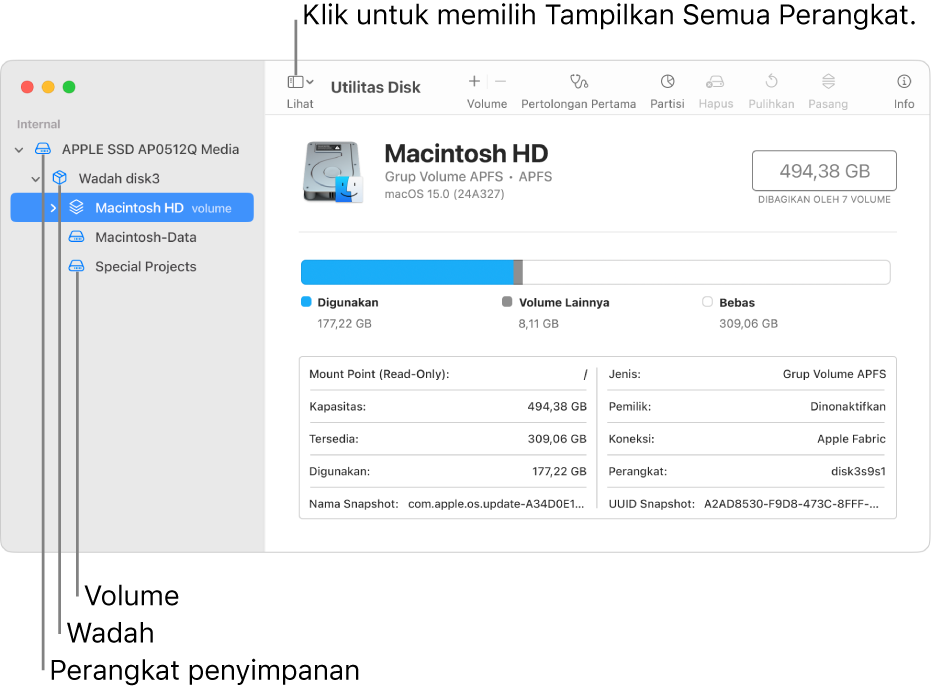This screenshot has height=692, width=931.
Task: Click the Kapasitas 494,38 GB row
Action: coord(448,406)
